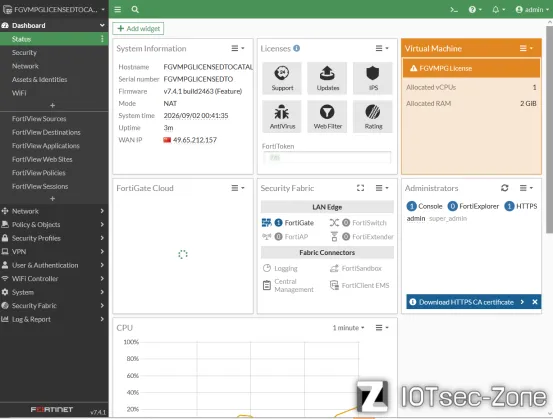Screen dimensions: 554x420
Task: Dismiss the HTTPS CA certificate banner
Action: pyautogui.click(x=535, y=302)
